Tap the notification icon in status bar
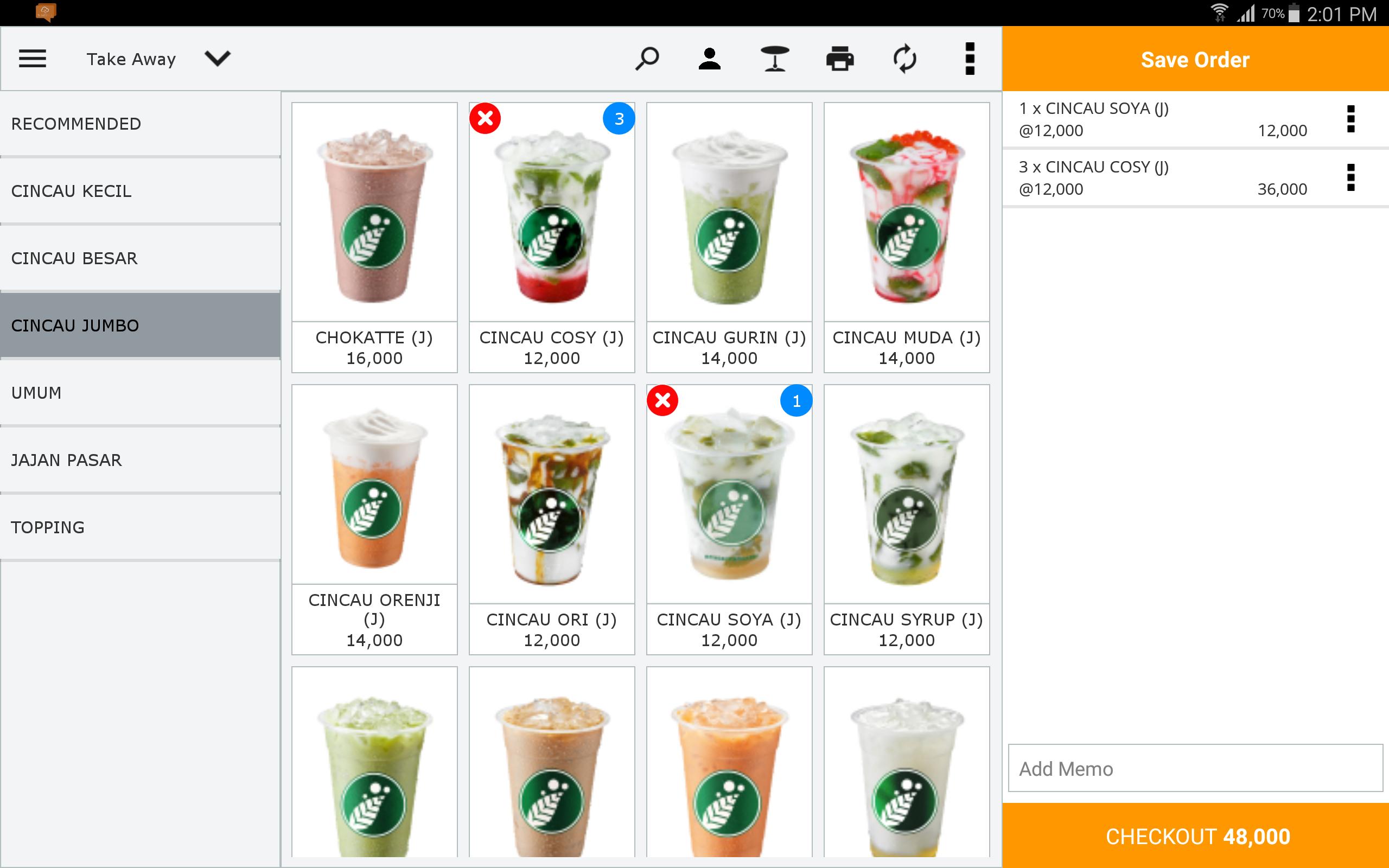 (x=46, y=12)
